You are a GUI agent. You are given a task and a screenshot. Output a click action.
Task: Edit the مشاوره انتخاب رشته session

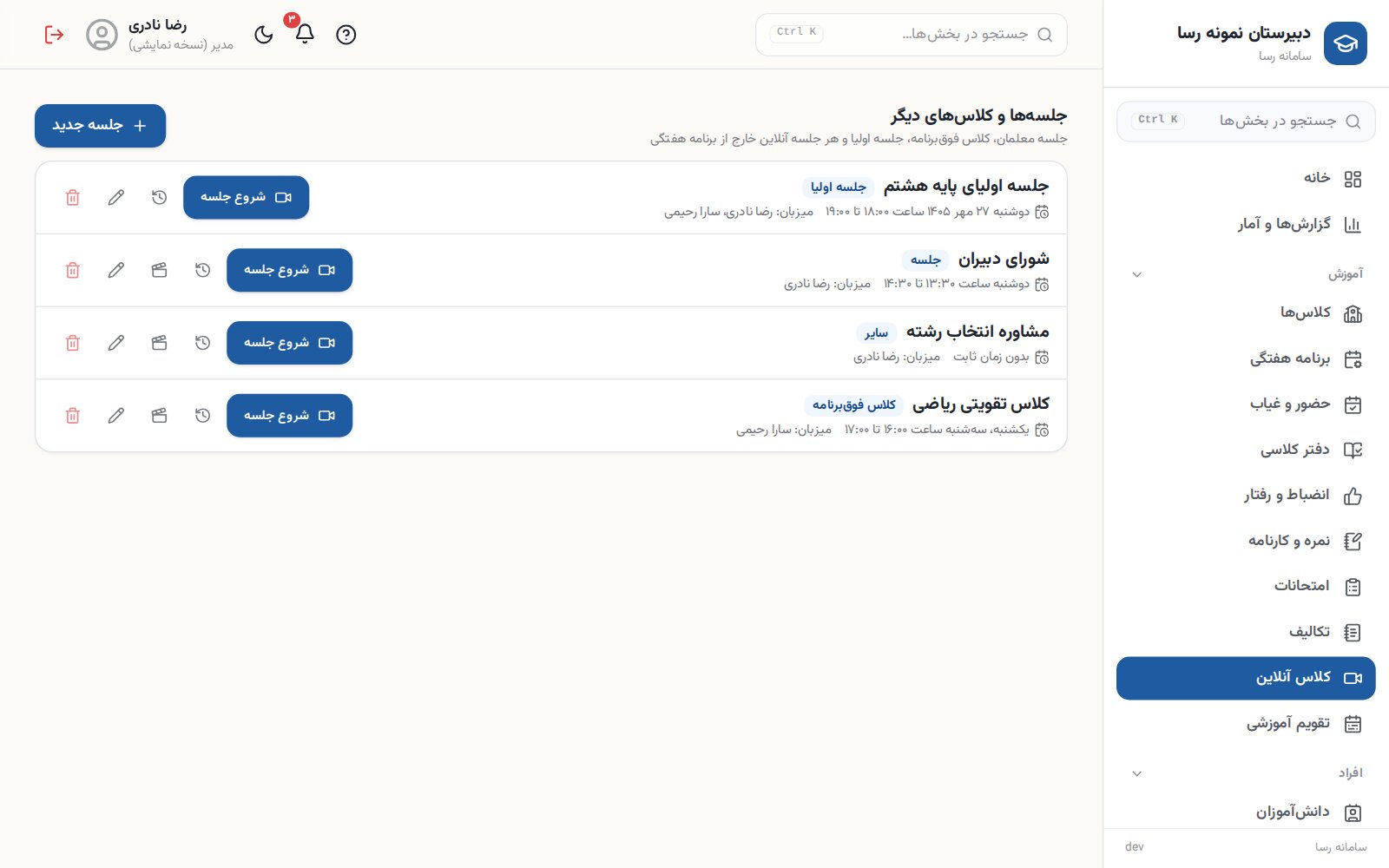[116, 343]
